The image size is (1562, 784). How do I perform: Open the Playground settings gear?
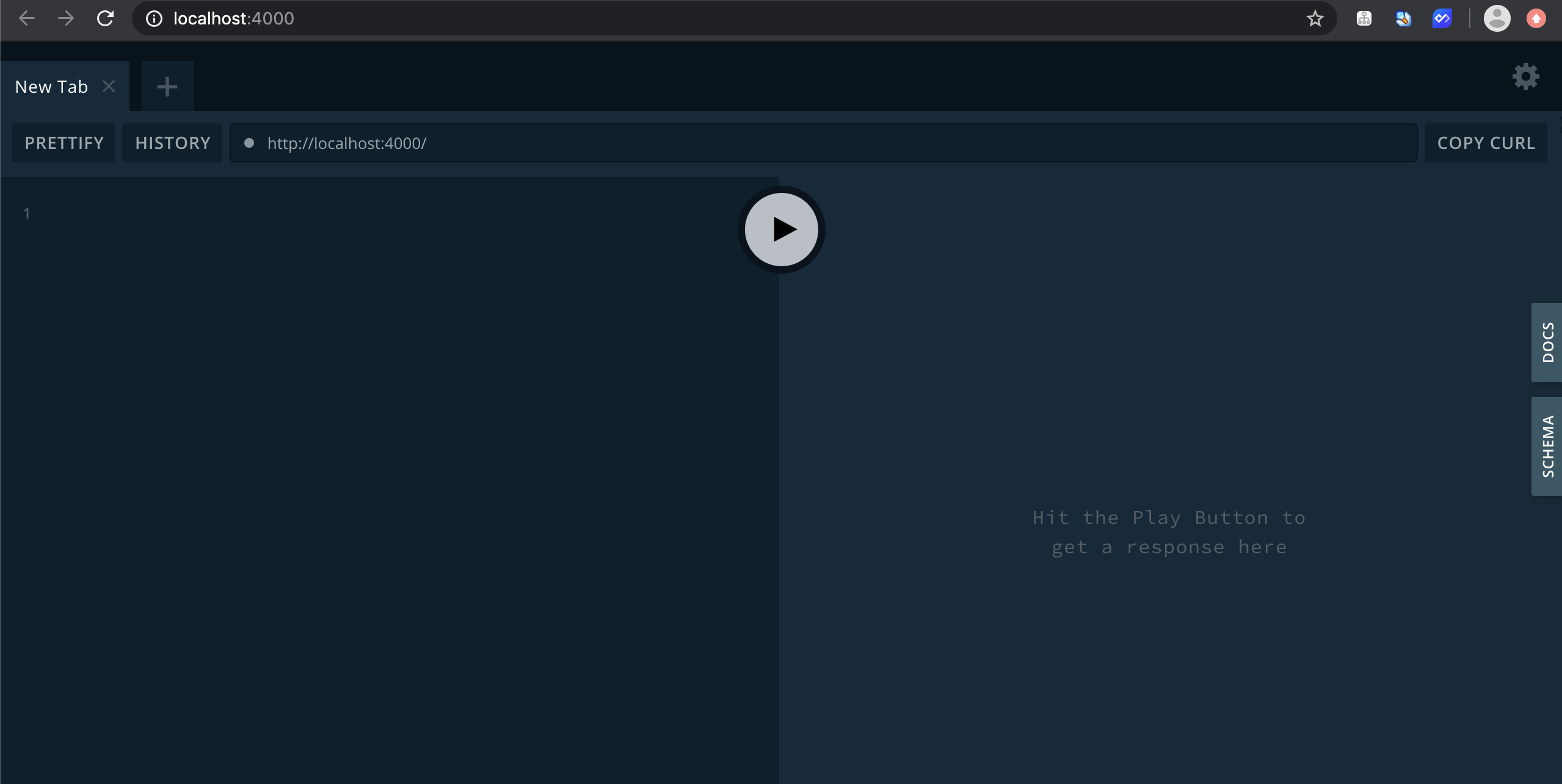click(1525, 77)
